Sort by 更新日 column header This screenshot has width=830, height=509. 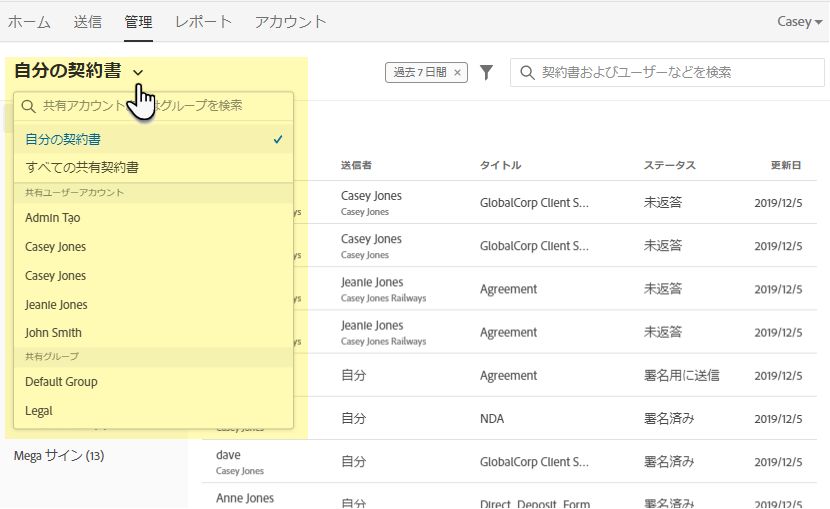786,165
